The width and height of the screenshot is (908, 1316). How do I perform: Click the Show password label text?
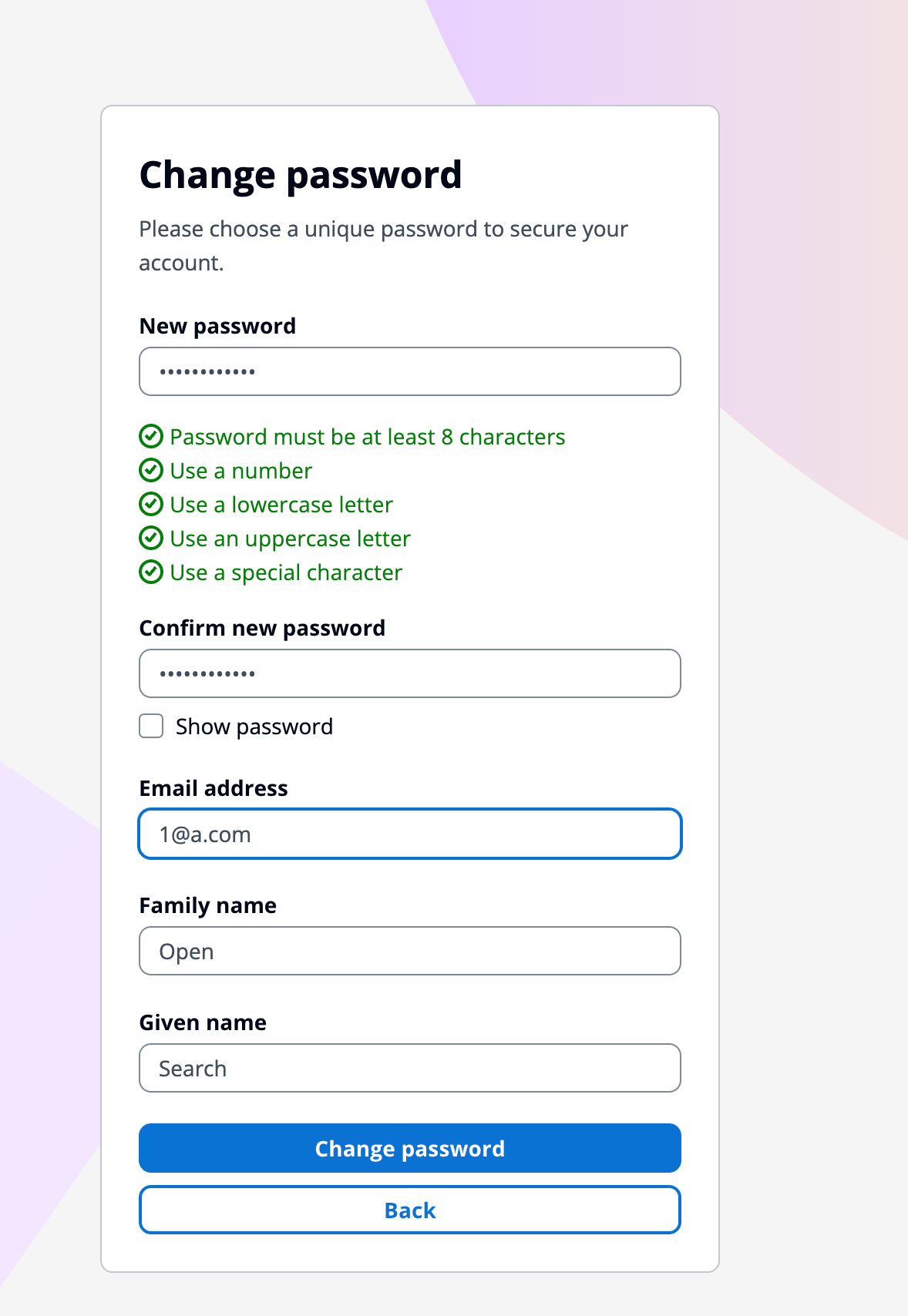click(x=254, y=727)
